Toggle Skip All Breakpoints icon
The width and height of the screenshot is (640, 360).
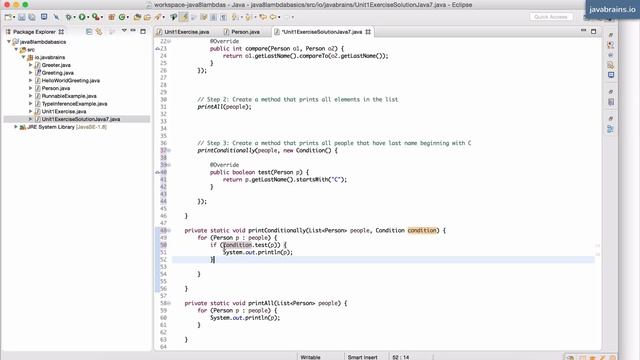[56, 17]
